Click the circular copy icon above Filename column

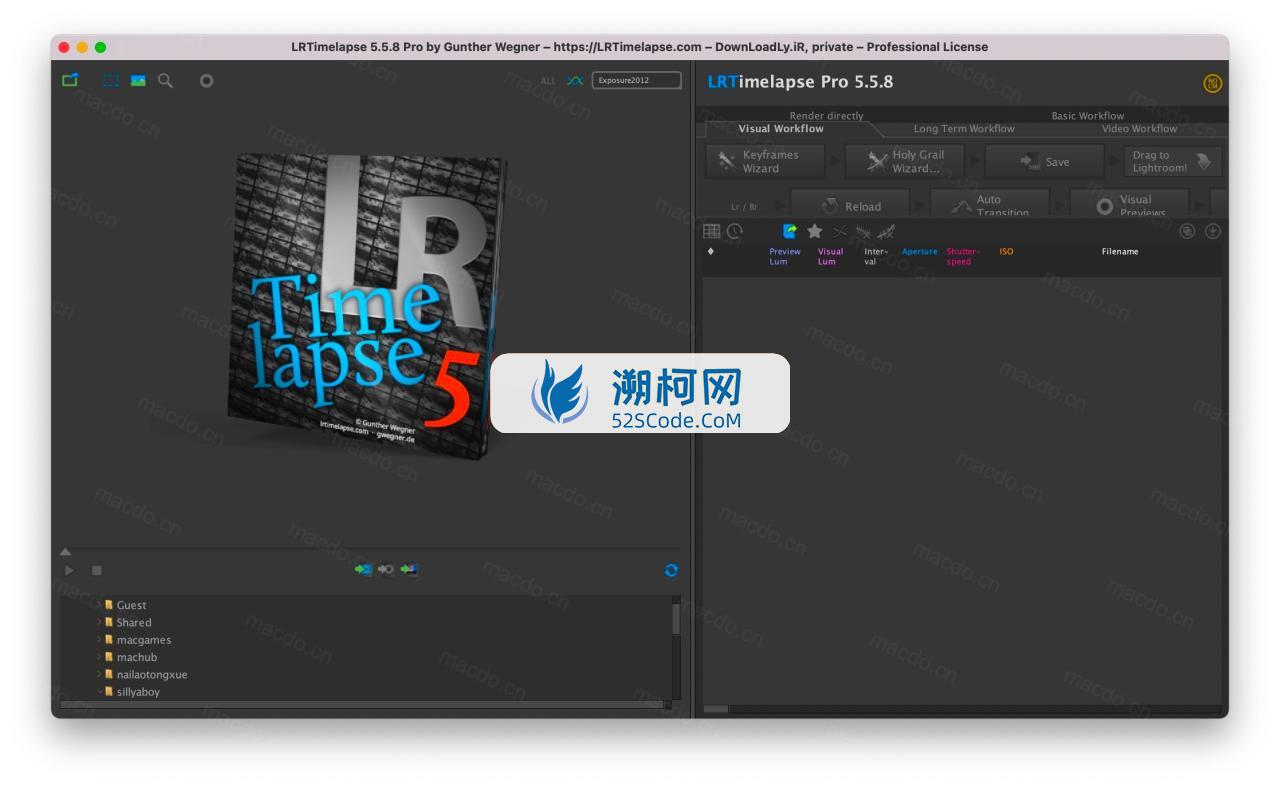(x=1187, y=231)
